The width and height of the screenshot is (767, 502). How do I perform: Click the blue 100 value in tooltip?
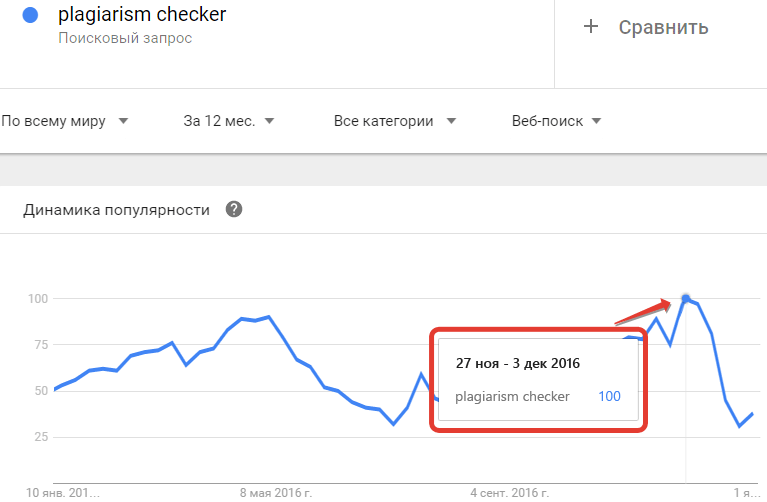click(x=609, y=396)
